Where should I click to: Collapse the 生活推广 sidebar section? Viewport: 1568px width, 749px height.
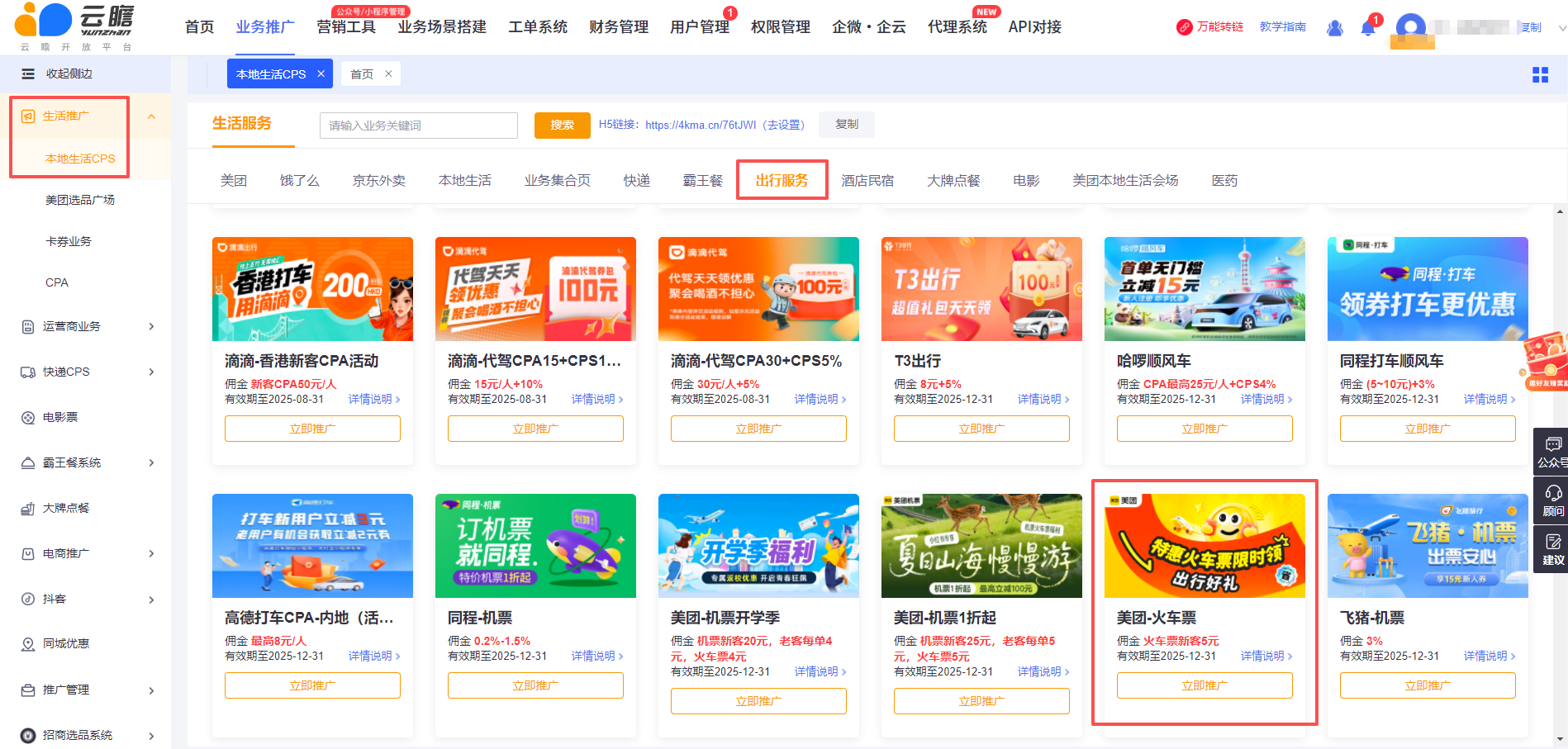coord(151,116)
